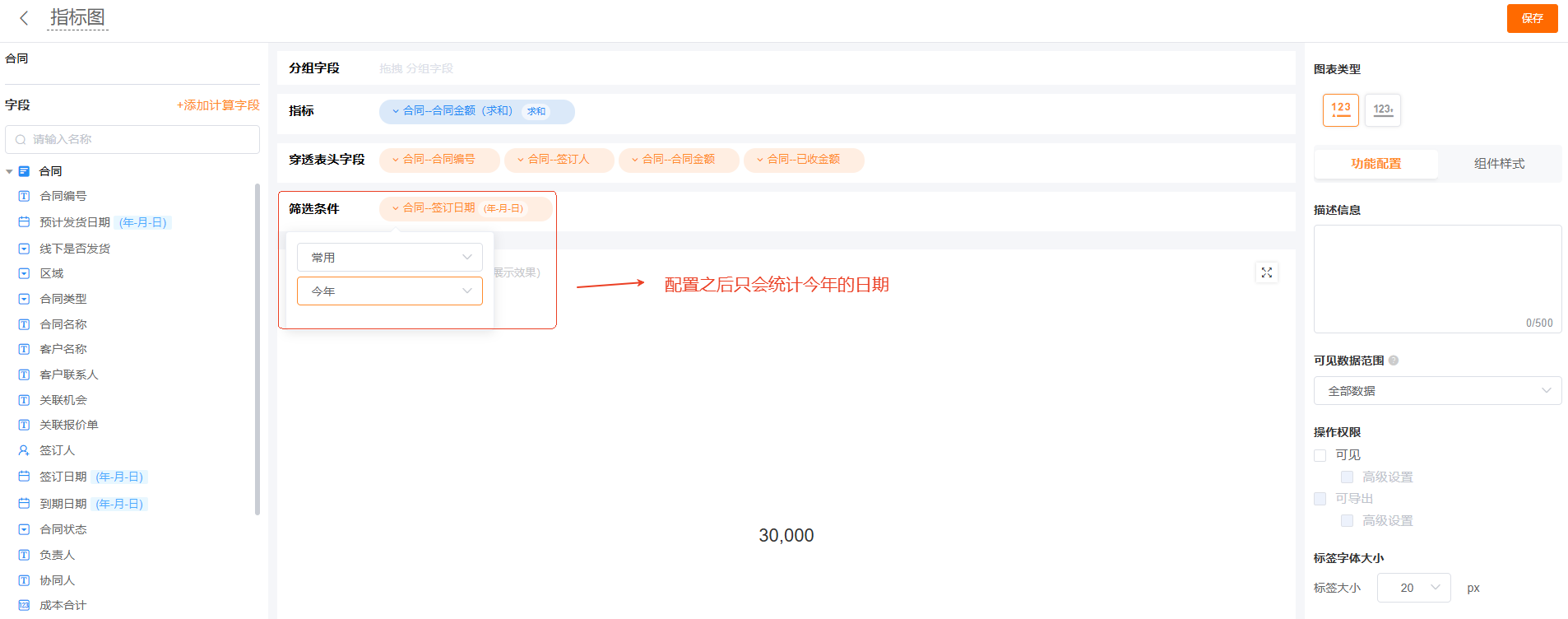This screenshot has width=1568, height=619.
Task: Click the fullscreen expand icon in preview
Action: [1266, 272]
